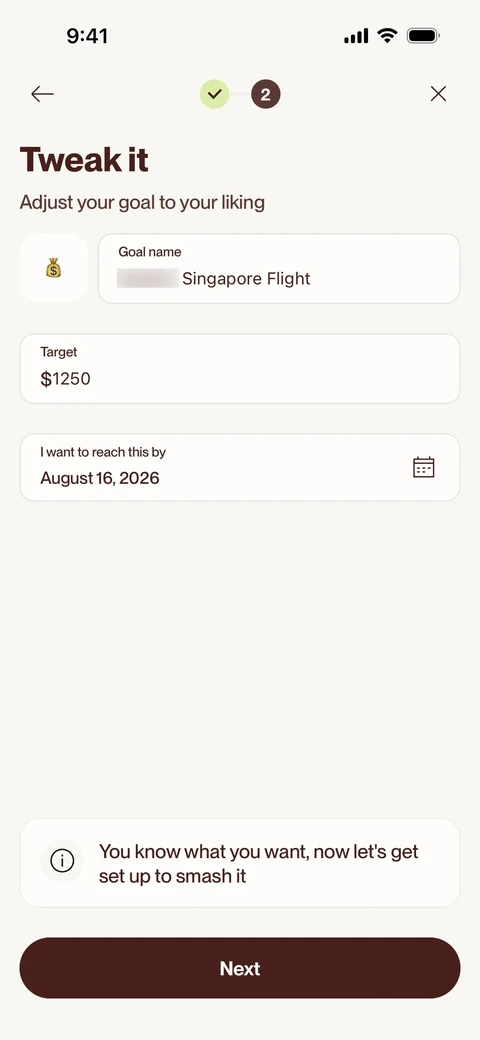The height and width of the screenshot is (1040, 480).
Task: Tap the battery indicator in status bar
Action: 423,36
